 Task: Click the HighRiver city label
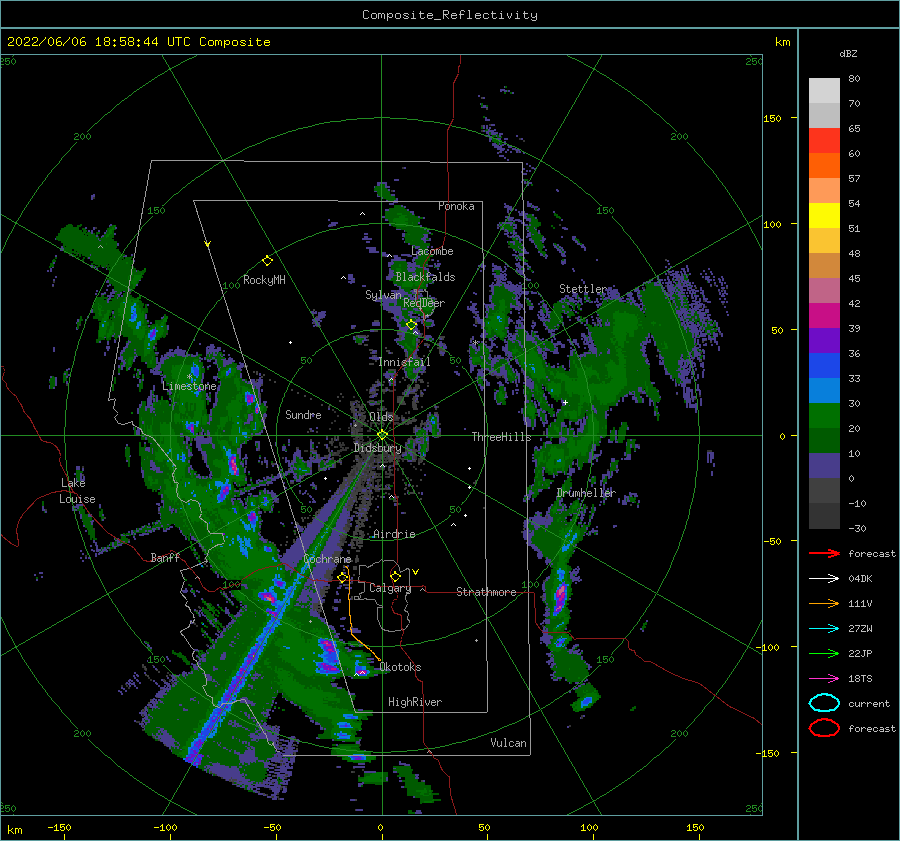pyautogui.click(x=414, y=702)
